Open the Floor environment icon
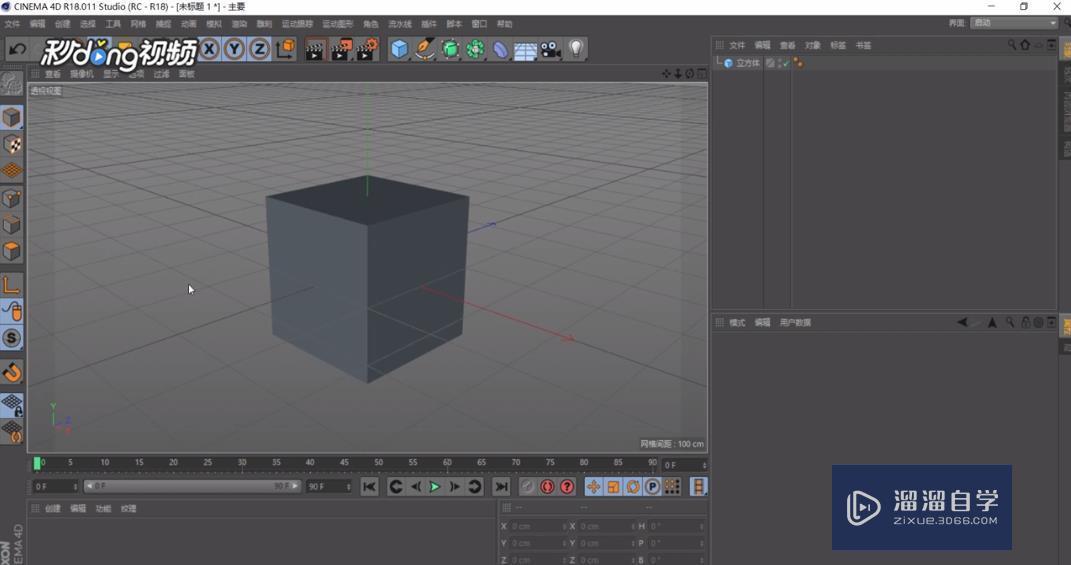 click(525, 49)
